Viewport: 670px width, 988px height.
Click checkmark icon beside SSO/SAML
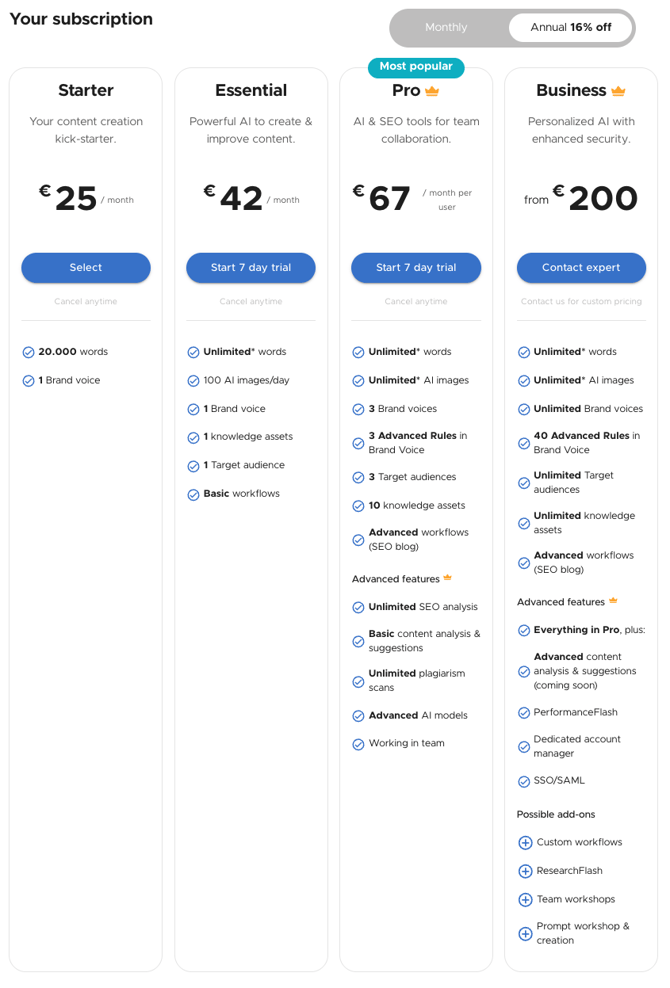(524, 782)
